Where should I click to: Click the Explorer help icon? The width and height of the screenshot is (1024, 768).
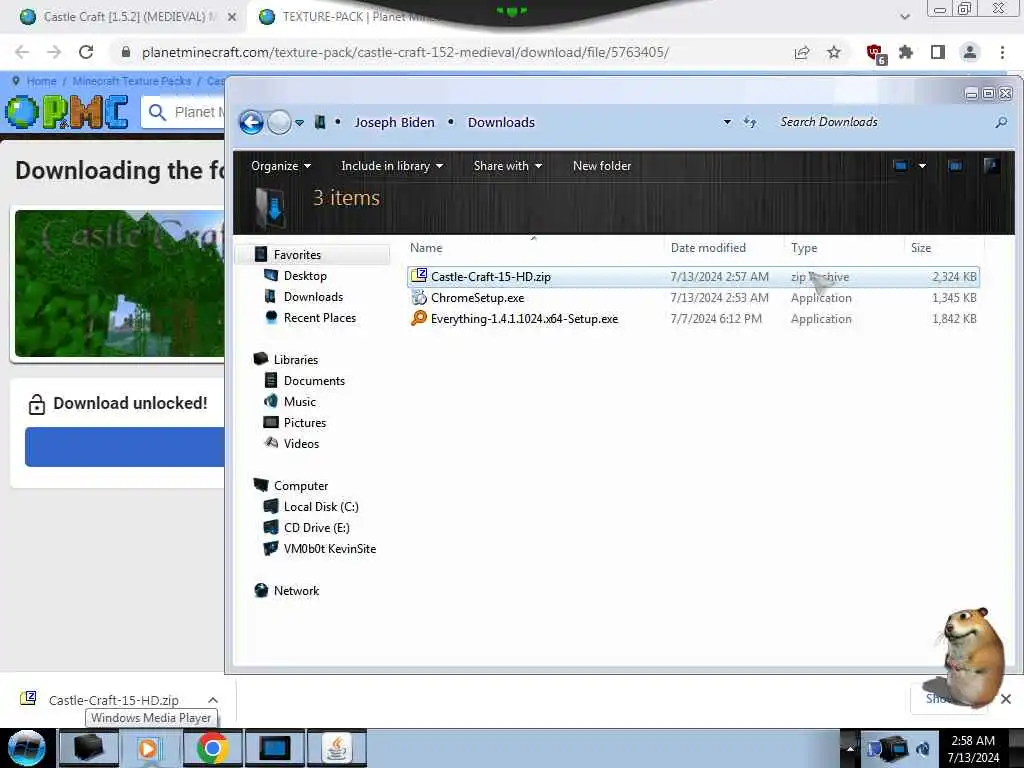point(991,166)
